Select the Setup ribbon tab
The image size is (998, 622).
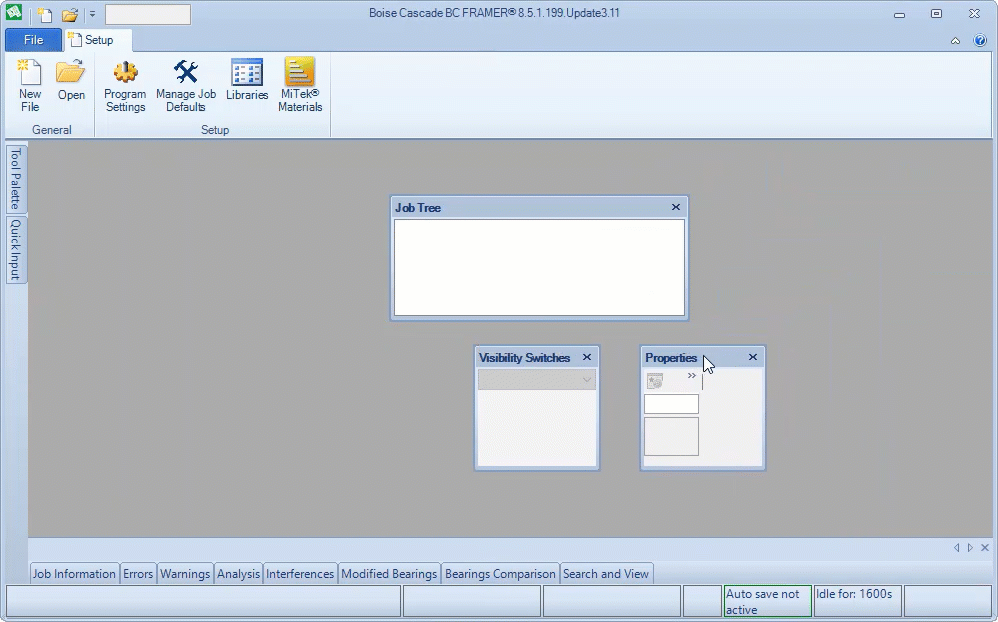pyautogui.click(x=98, y=39)
